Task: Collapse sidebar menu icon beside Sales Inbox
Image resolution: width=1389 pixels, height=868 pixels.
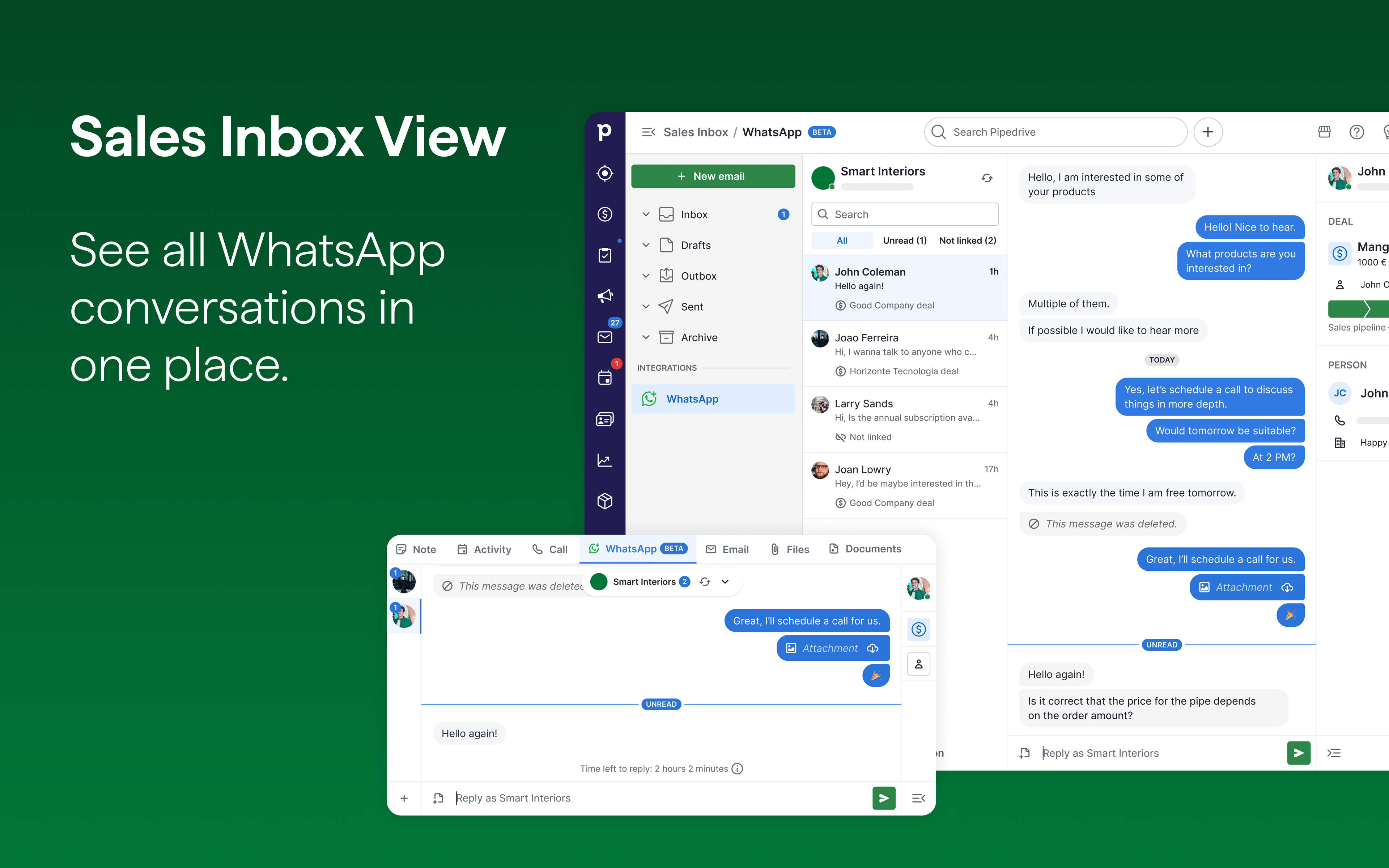Action: [649, 132]
